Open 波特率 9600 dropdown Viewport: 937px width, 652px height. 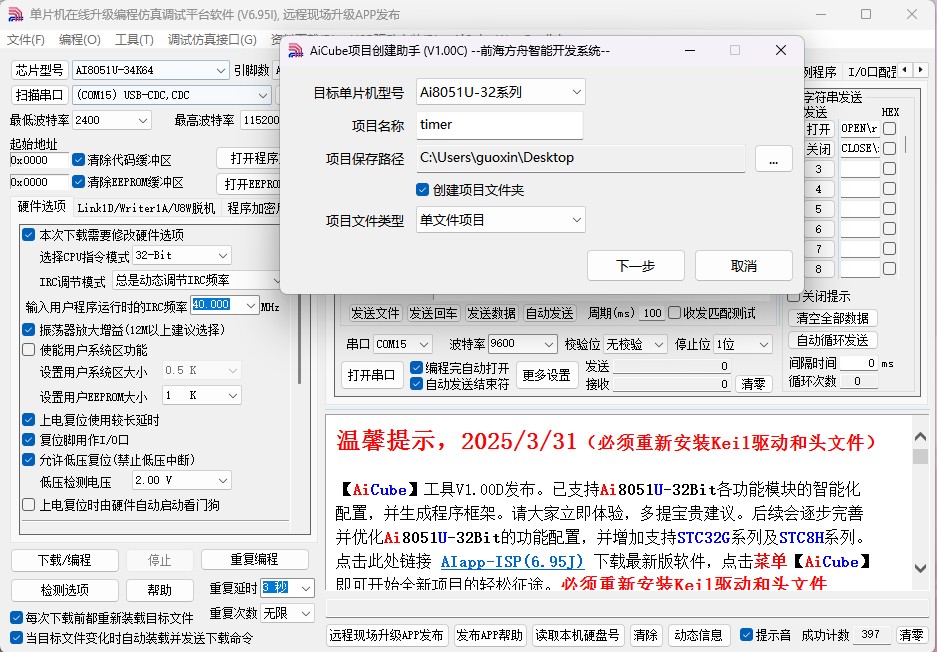pyautogui.click(x=522, y=344)
